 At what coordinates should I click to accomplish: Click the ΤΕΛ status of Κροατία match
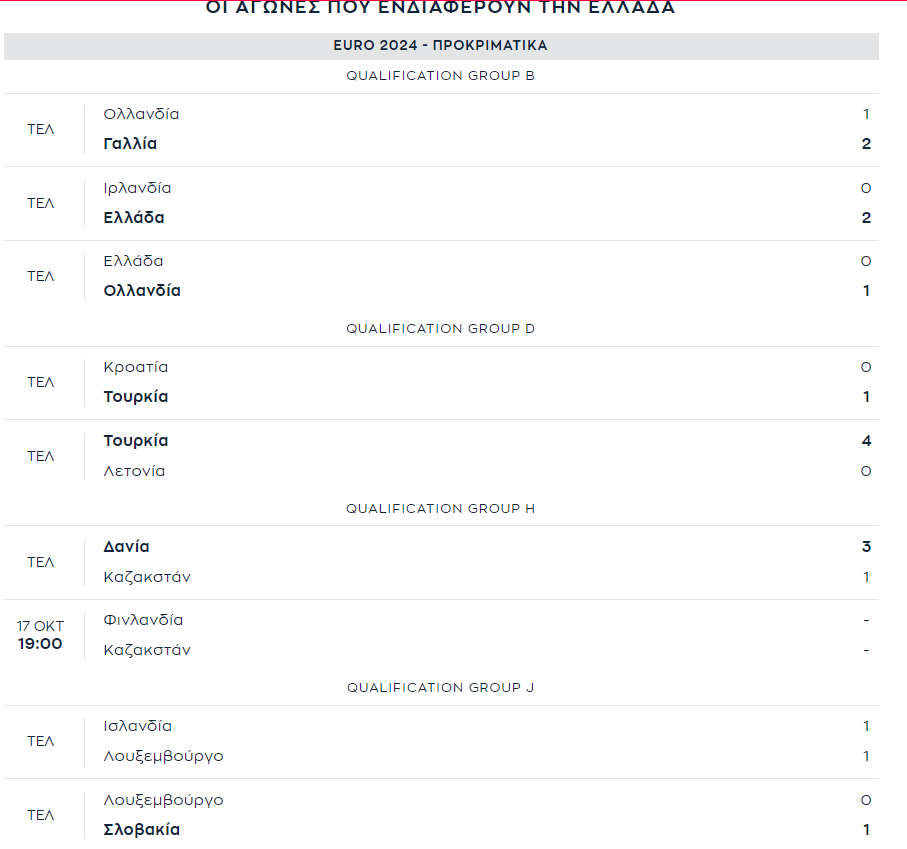click(x=40, y=382)
